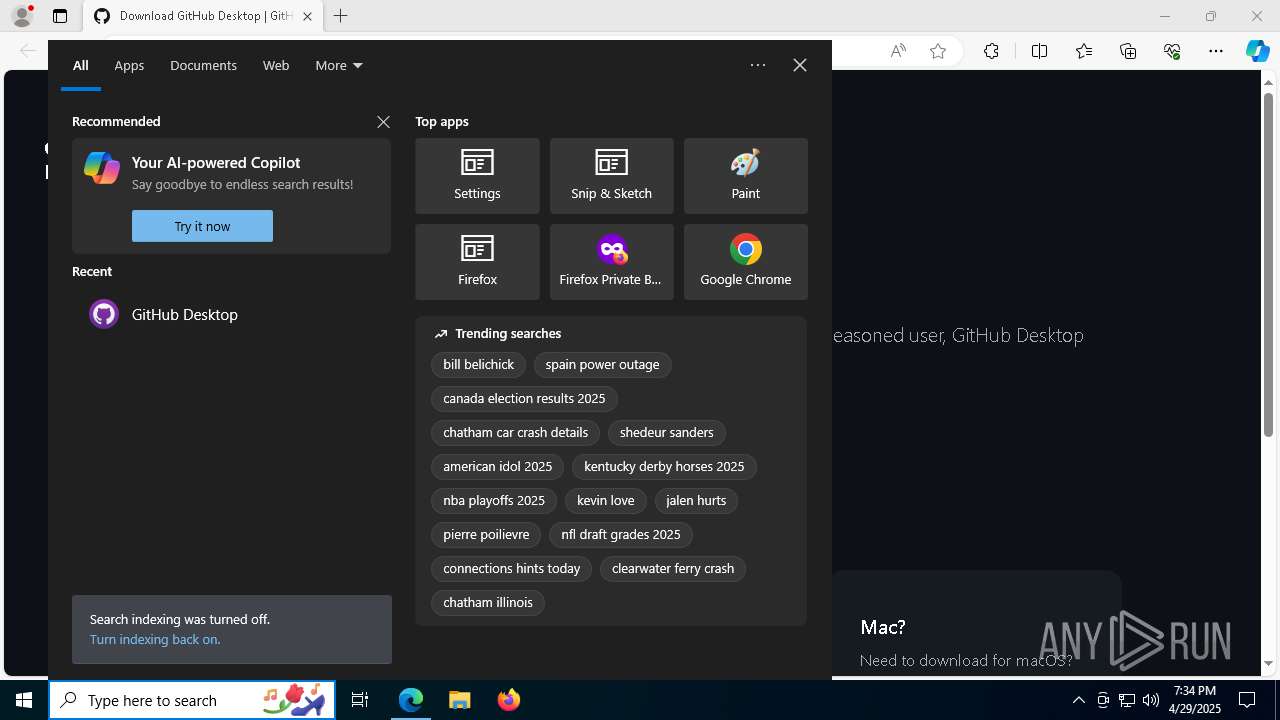This screenshot has height=720, width=1280.
Task: Enable Read aloud in Edge
Action: coord(898,51)
